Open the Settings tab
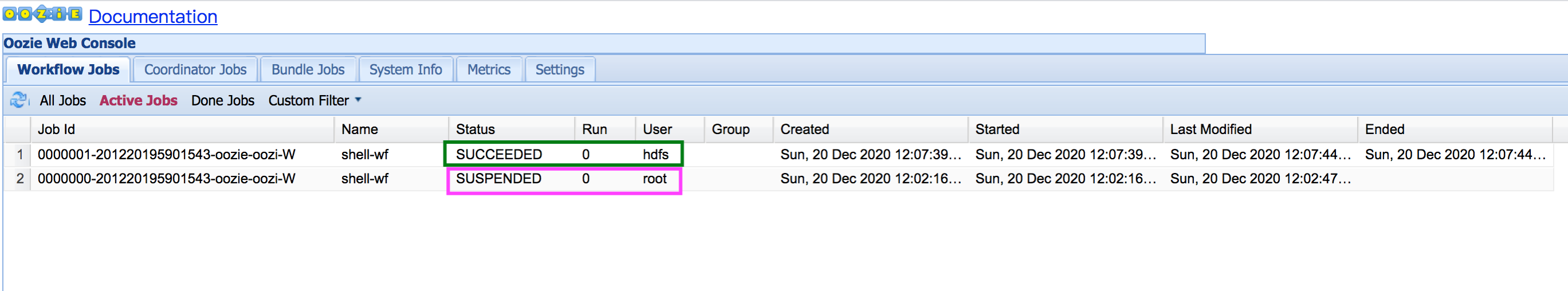Screen dimensions: 1568x291 [559, 70]
